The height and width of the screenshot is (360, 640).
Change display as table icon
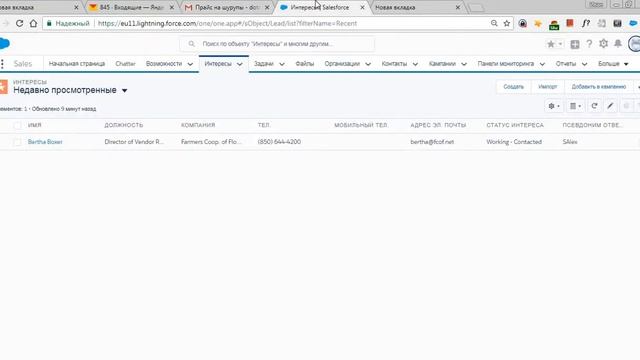(x=575, y=106)
